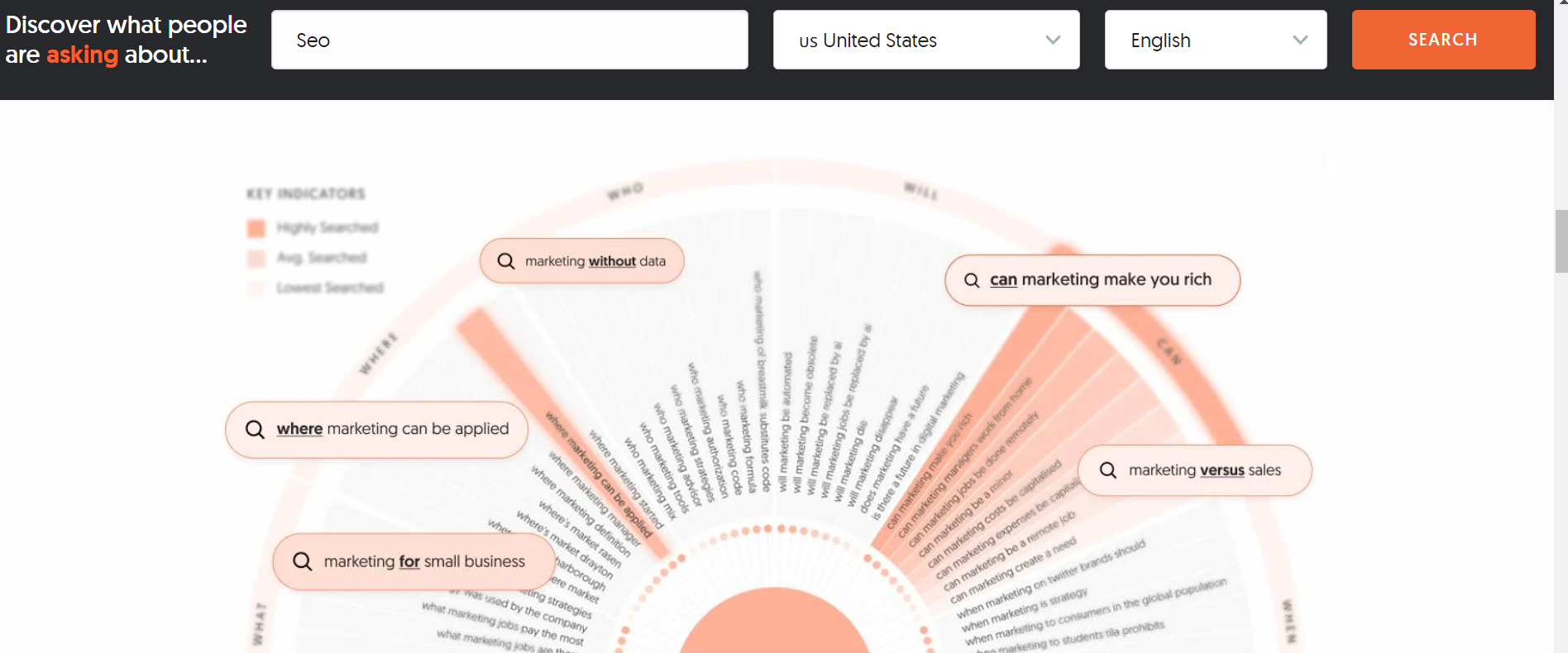Screen dimensions: 1568x653
Task: Click the chevron arrow on the language selector
Action: (x=1300, y=40)
